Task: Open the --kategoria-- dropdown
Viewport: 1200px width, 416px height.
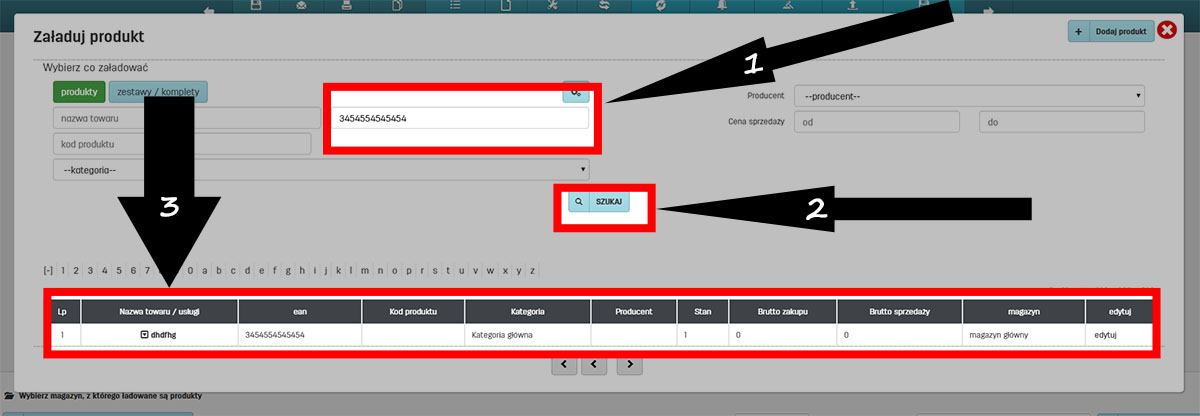Action: [320, 170]
